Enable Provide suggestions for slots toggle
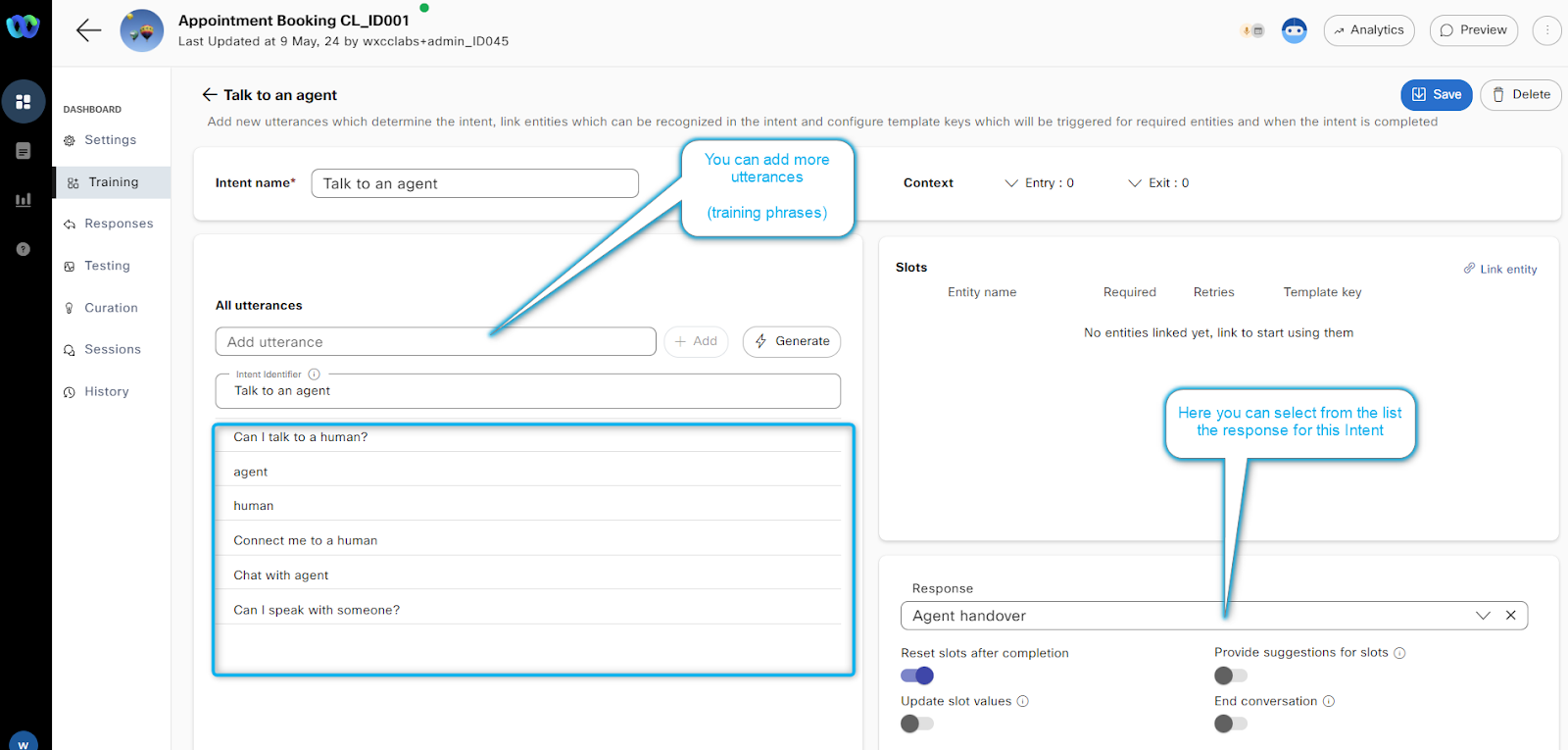1568x750 pixels. 1230,675
